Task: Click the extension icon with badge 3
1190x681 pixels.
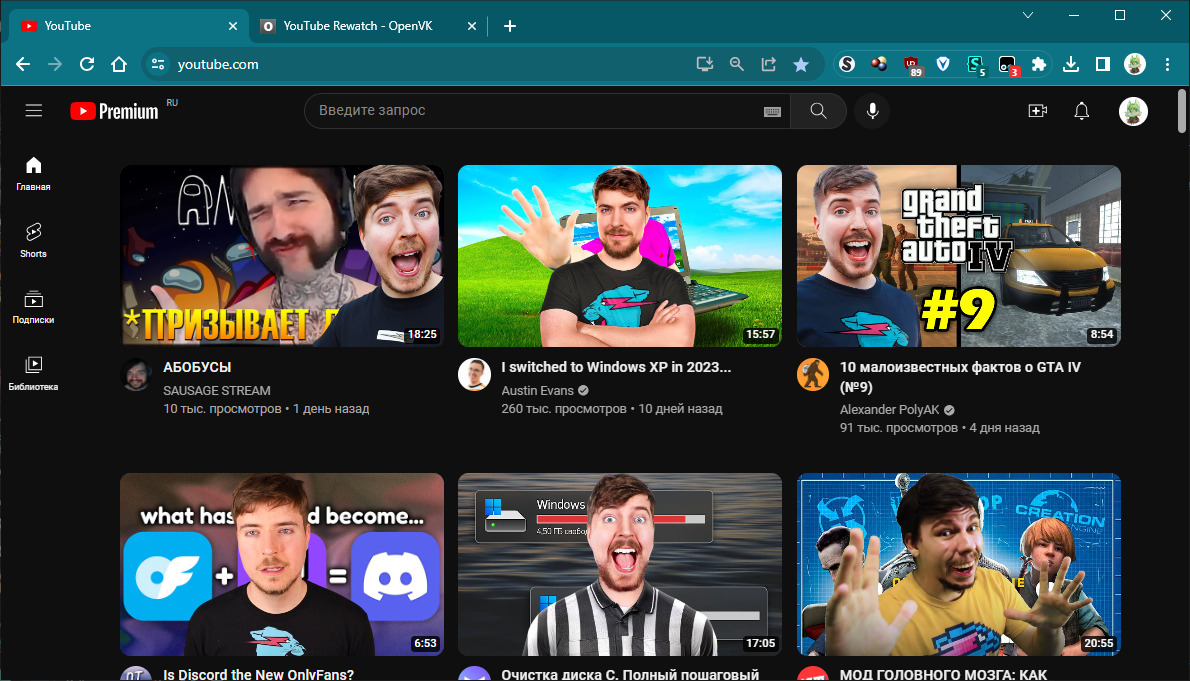Action: (1008, 65)
